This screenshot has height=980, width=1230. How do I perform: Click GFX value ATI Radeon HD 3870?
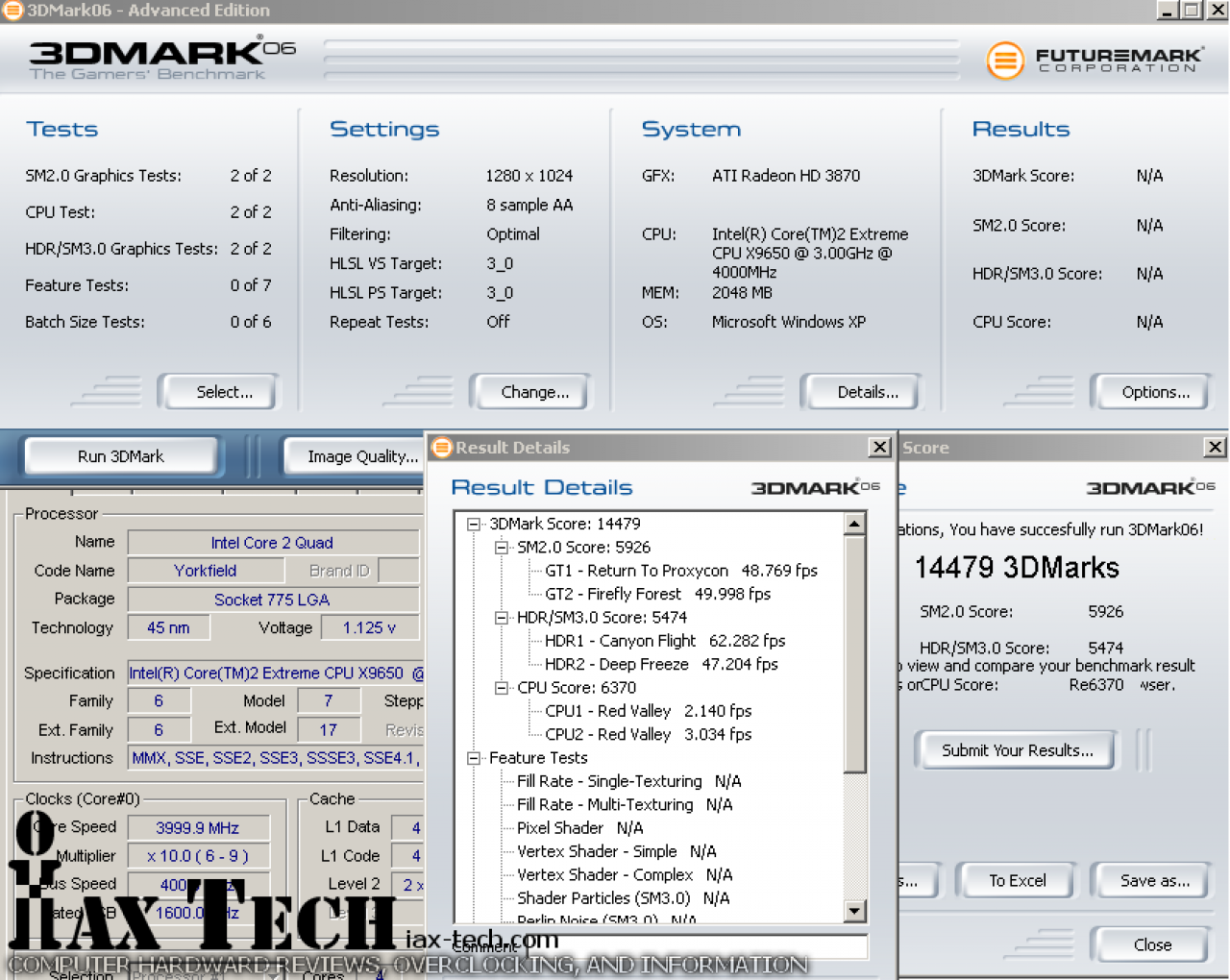pyautogui.click(x=786, y=176)
